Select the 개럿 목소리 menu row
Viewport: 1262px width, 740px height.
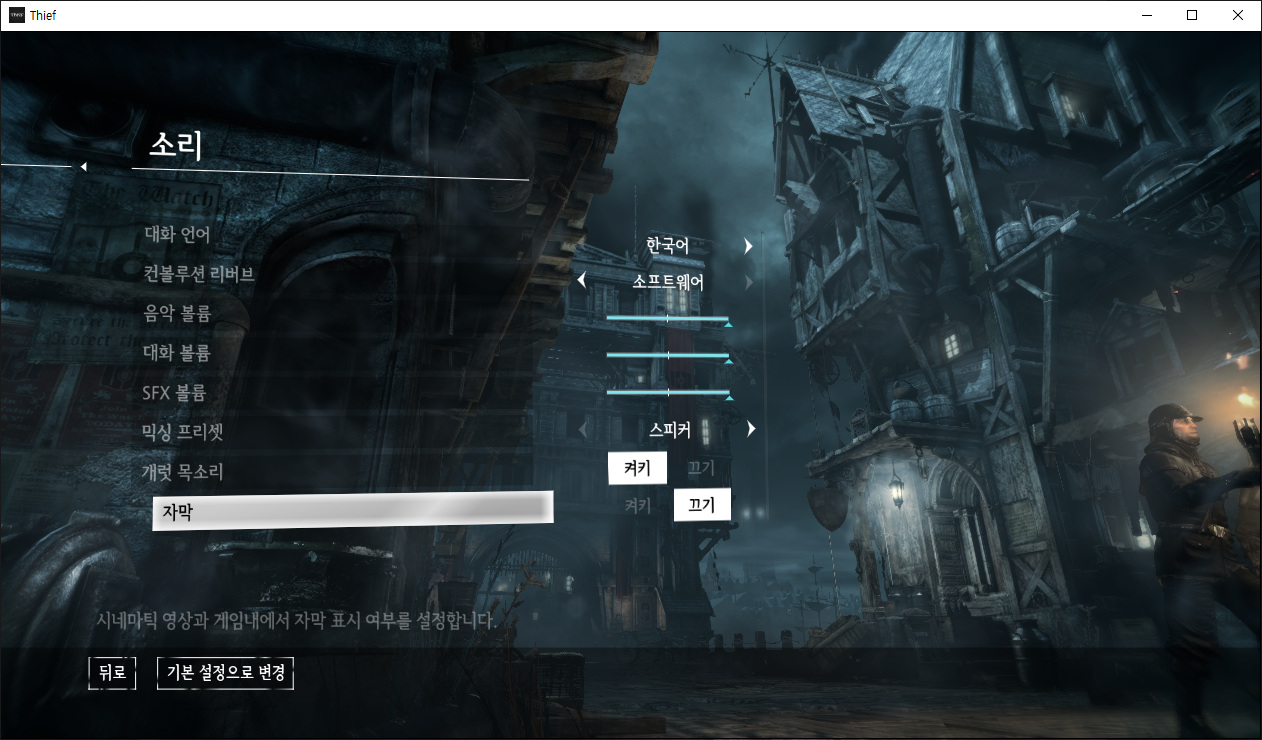pyautogui.click(x=183, y=471)
